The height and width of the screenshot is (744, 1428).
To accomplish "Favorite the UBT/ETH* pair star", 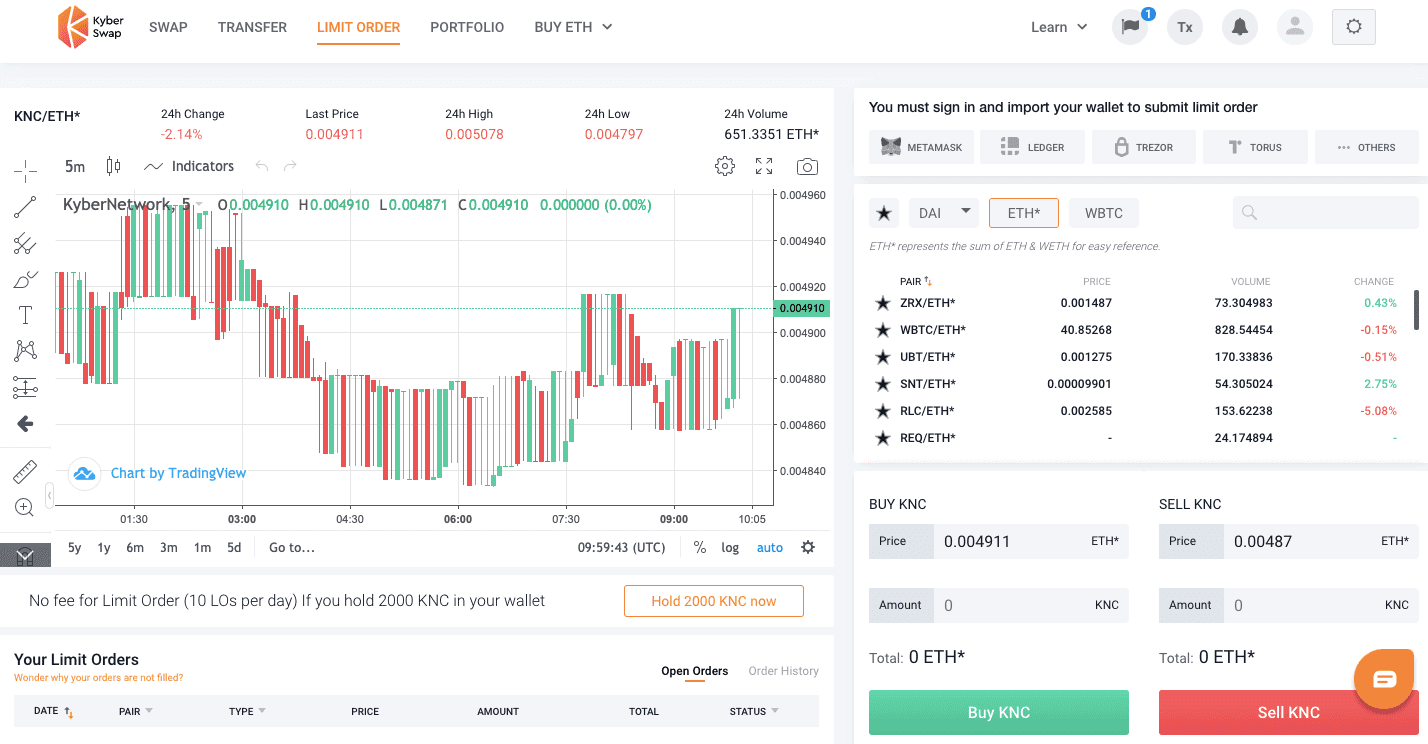I will 882,357.
